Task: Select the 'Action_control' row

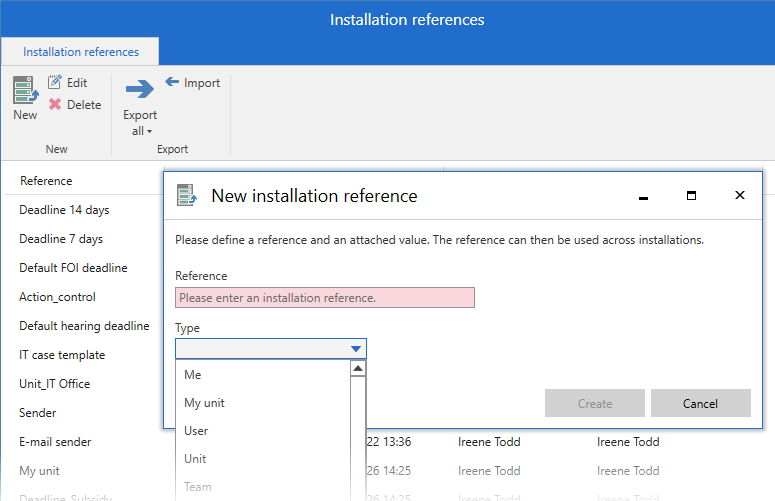Action: point(57,297)
